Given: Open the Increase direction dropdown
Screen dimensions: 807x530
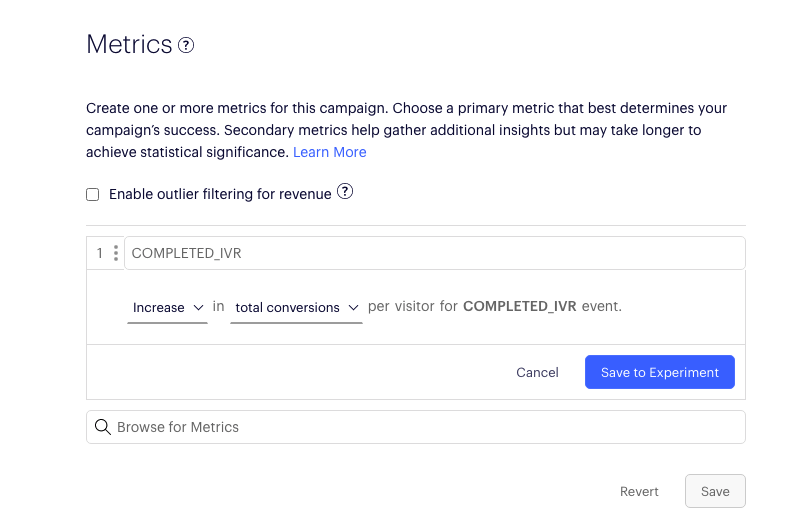Looking at the screenshot, I should point(167,307).
